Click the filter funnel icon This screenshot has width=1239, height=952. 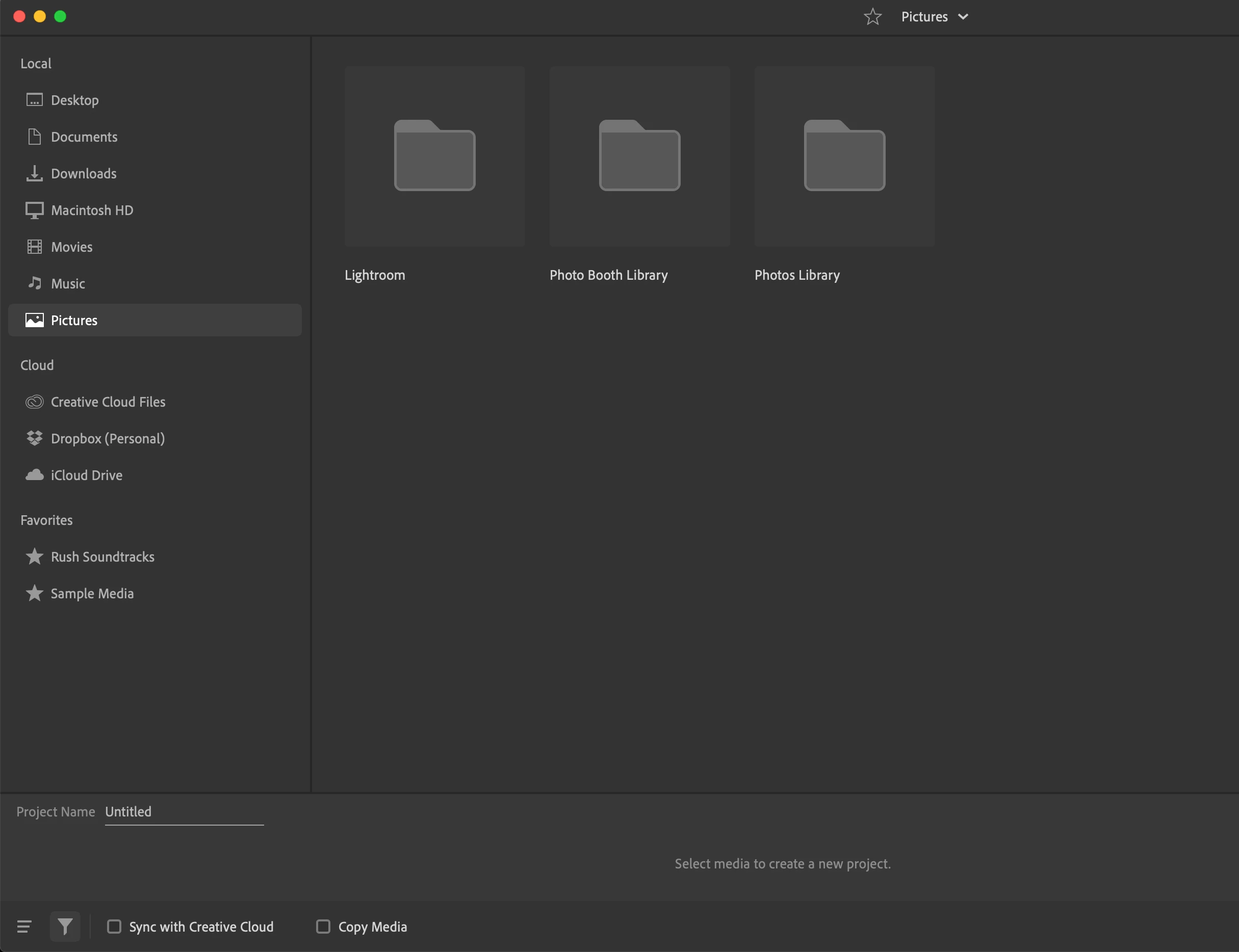tap(65, 927)
